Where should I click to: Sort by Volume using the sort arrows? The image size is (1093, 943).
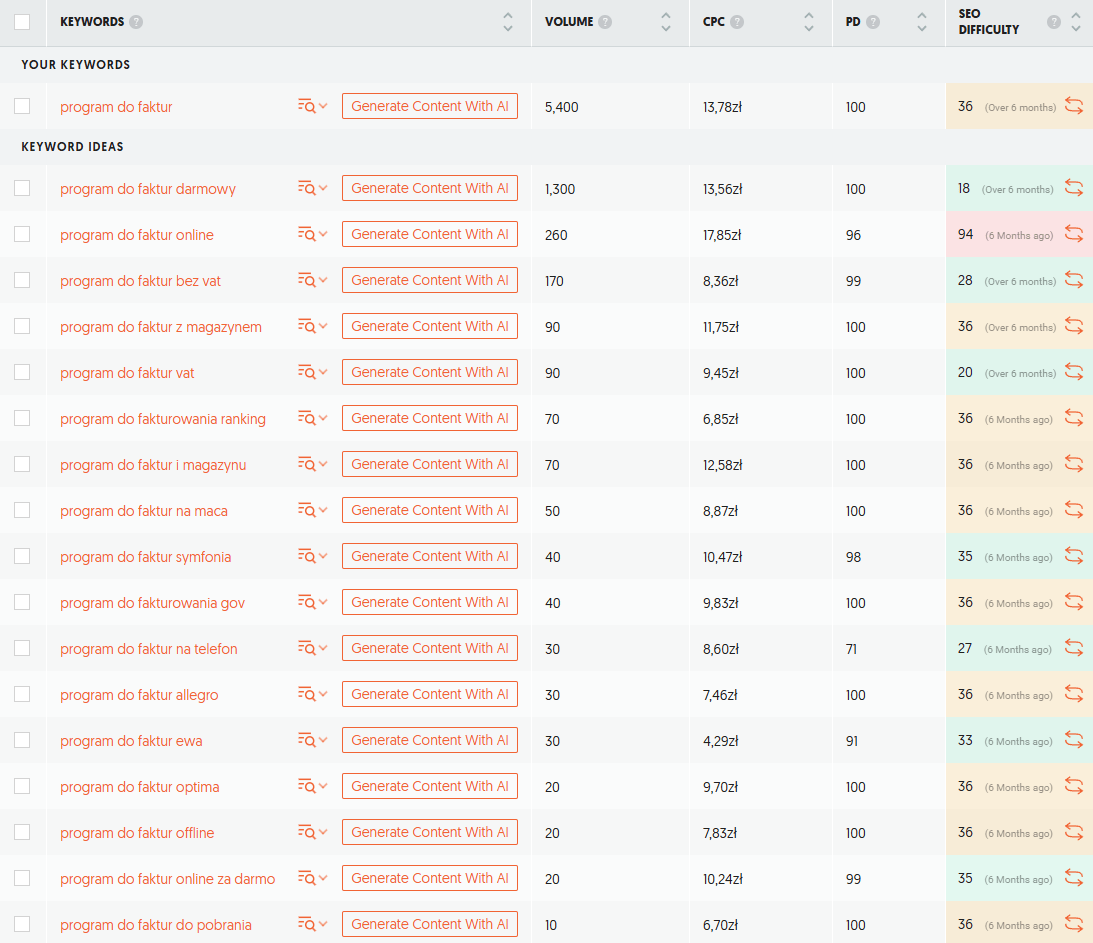tap(666, 22)
